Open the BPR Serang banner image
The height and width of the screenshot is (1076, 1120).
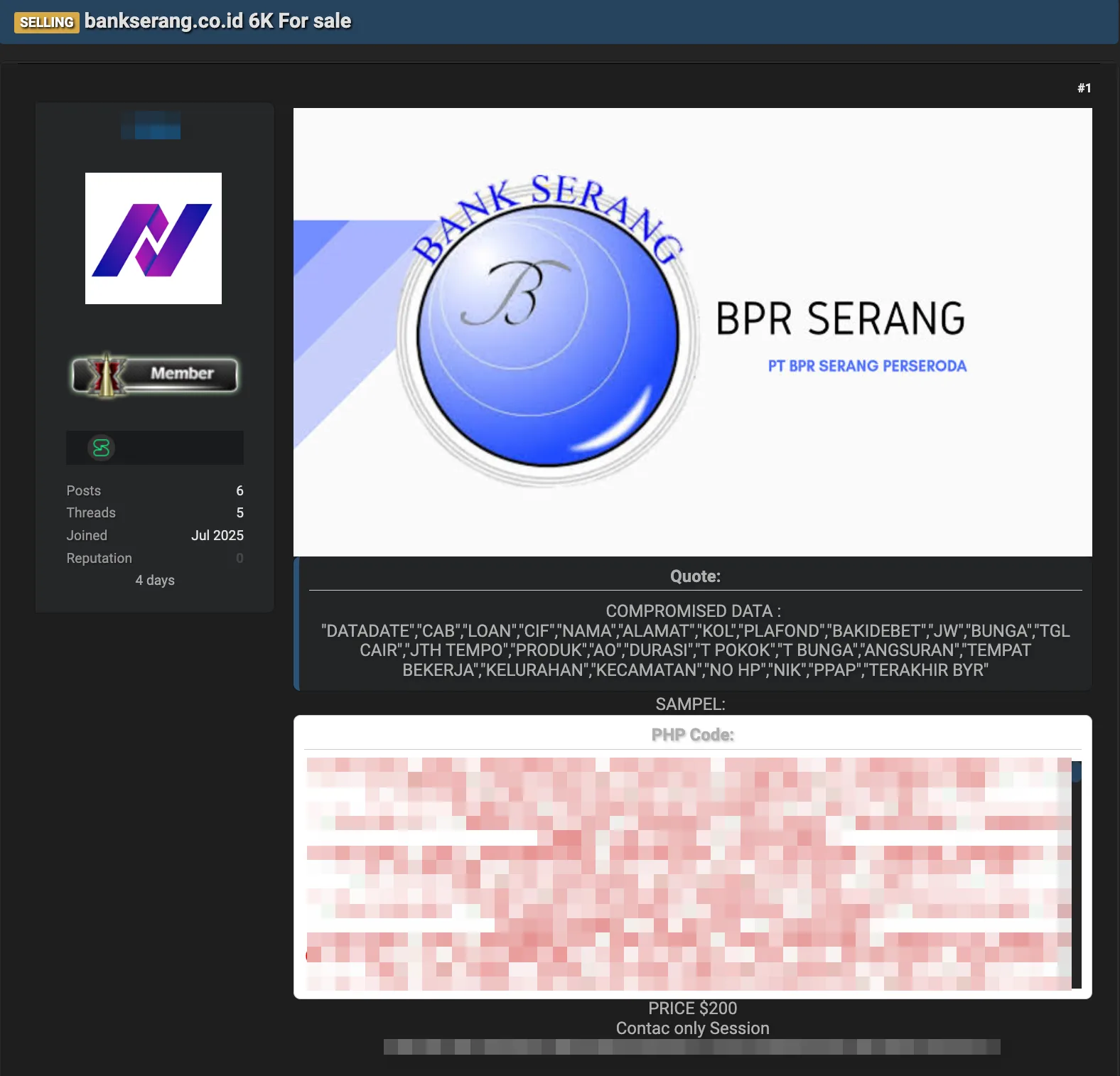coord(692,332)
